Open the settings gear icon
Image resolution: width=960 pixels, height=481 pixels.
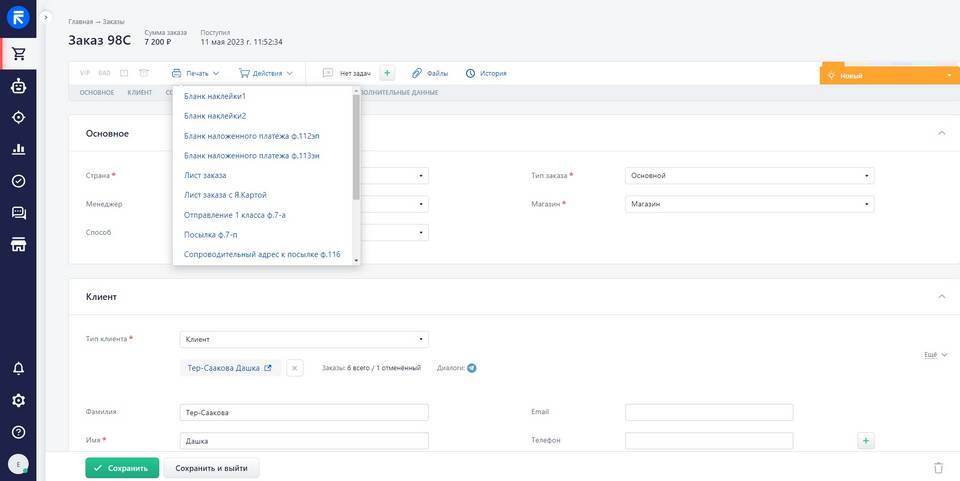18,400
